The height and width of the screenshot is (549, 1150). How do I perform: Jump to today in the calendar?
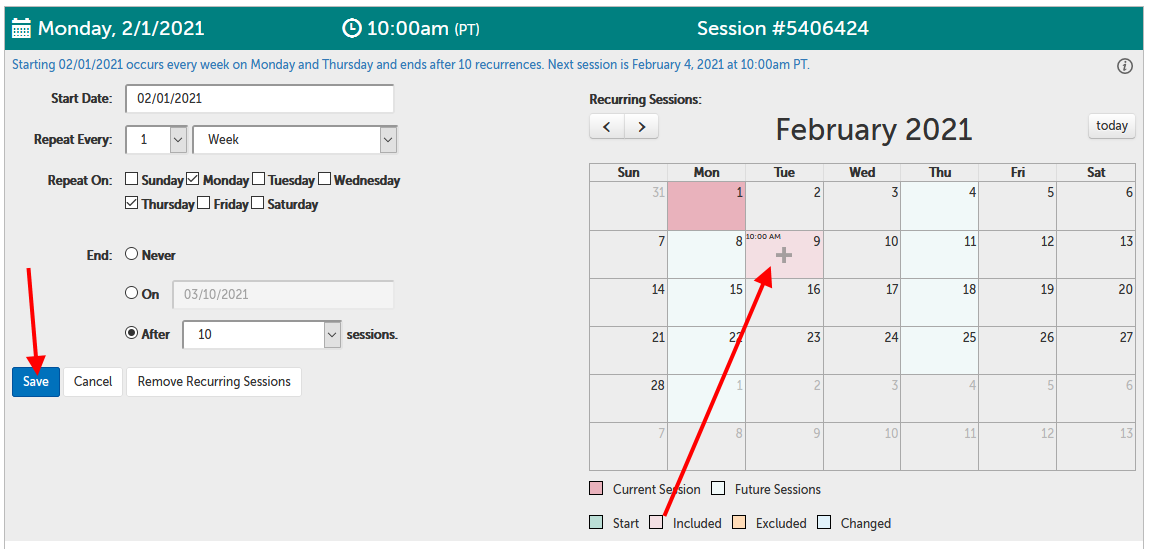click(1111, 126)
